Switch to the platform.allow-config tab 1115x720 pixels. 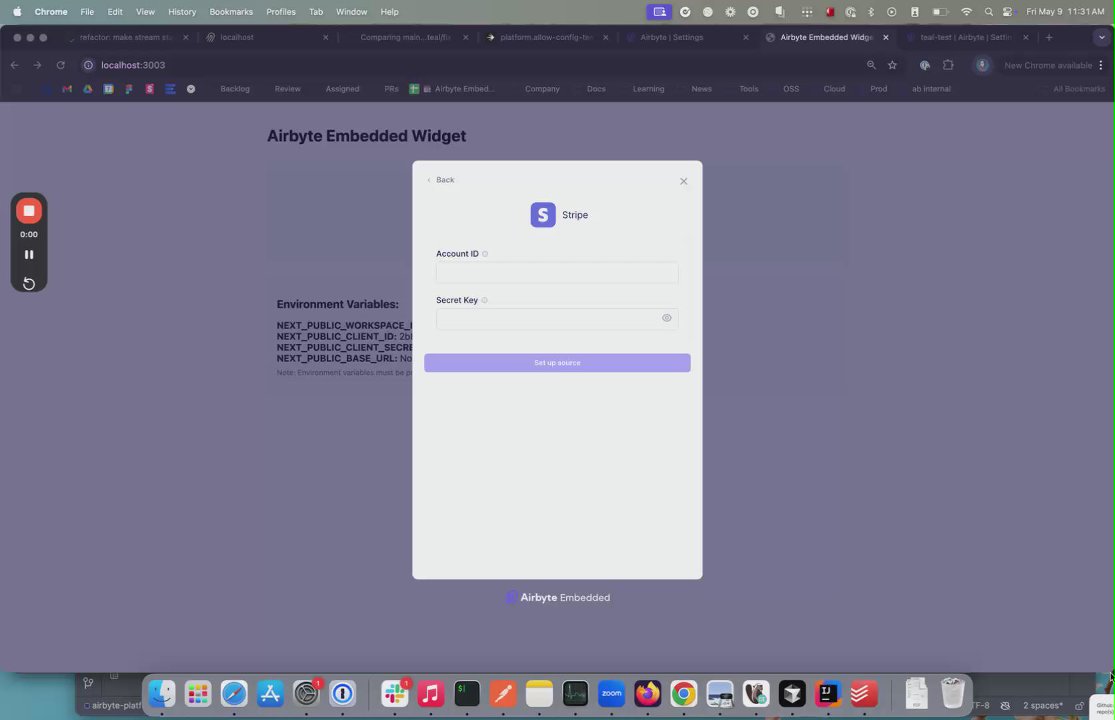pos(546,37)
